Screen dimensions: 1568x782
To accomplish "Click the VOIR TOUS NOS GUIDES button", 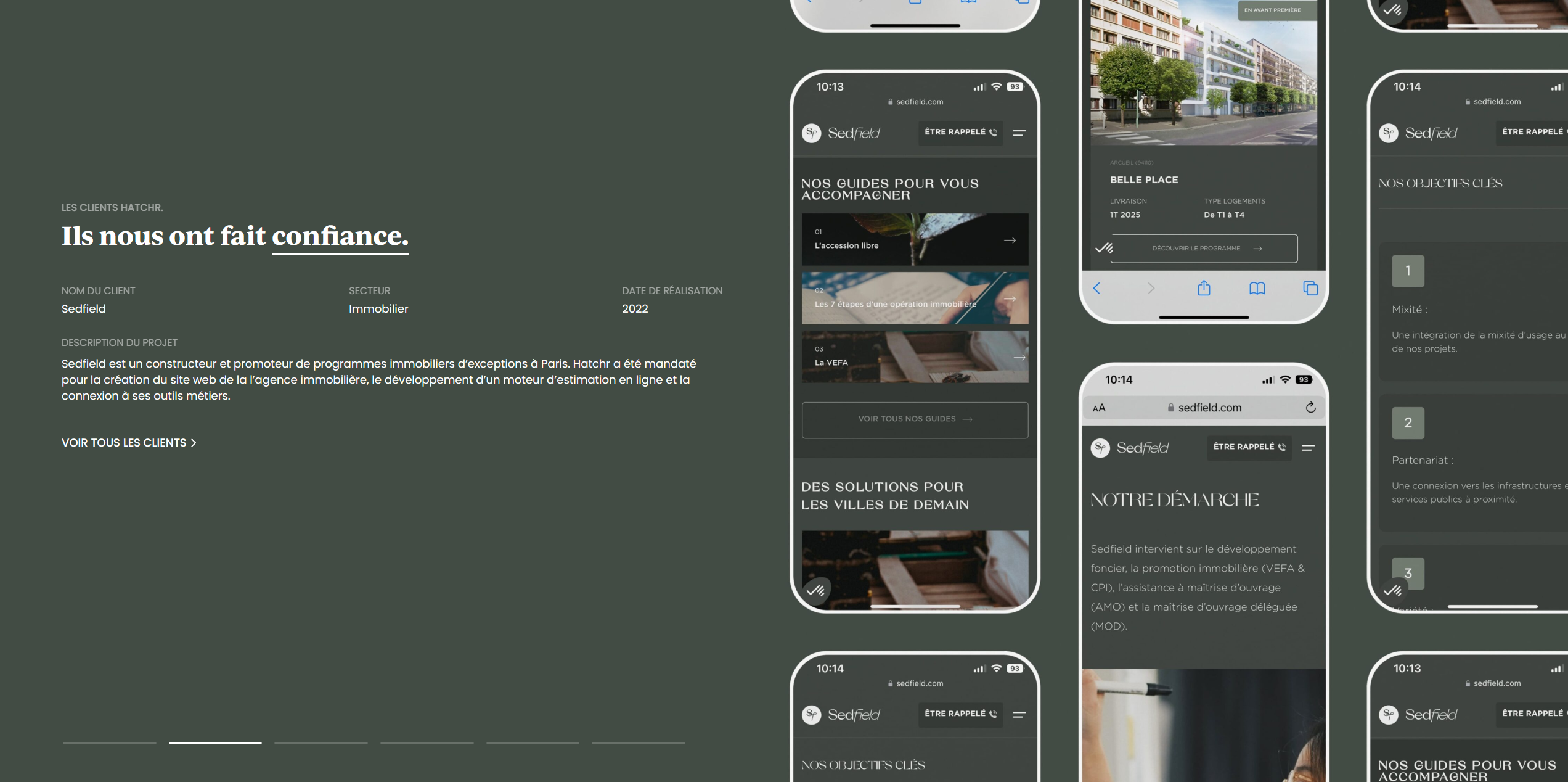I will pos(915,419).
